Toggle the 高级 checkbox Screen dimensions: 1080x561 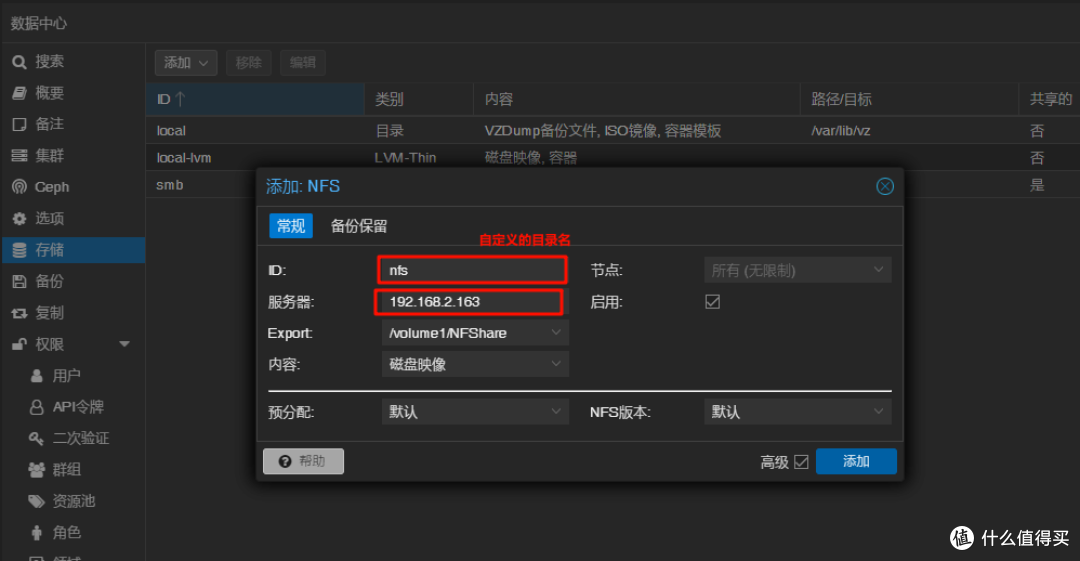(801, 462)
